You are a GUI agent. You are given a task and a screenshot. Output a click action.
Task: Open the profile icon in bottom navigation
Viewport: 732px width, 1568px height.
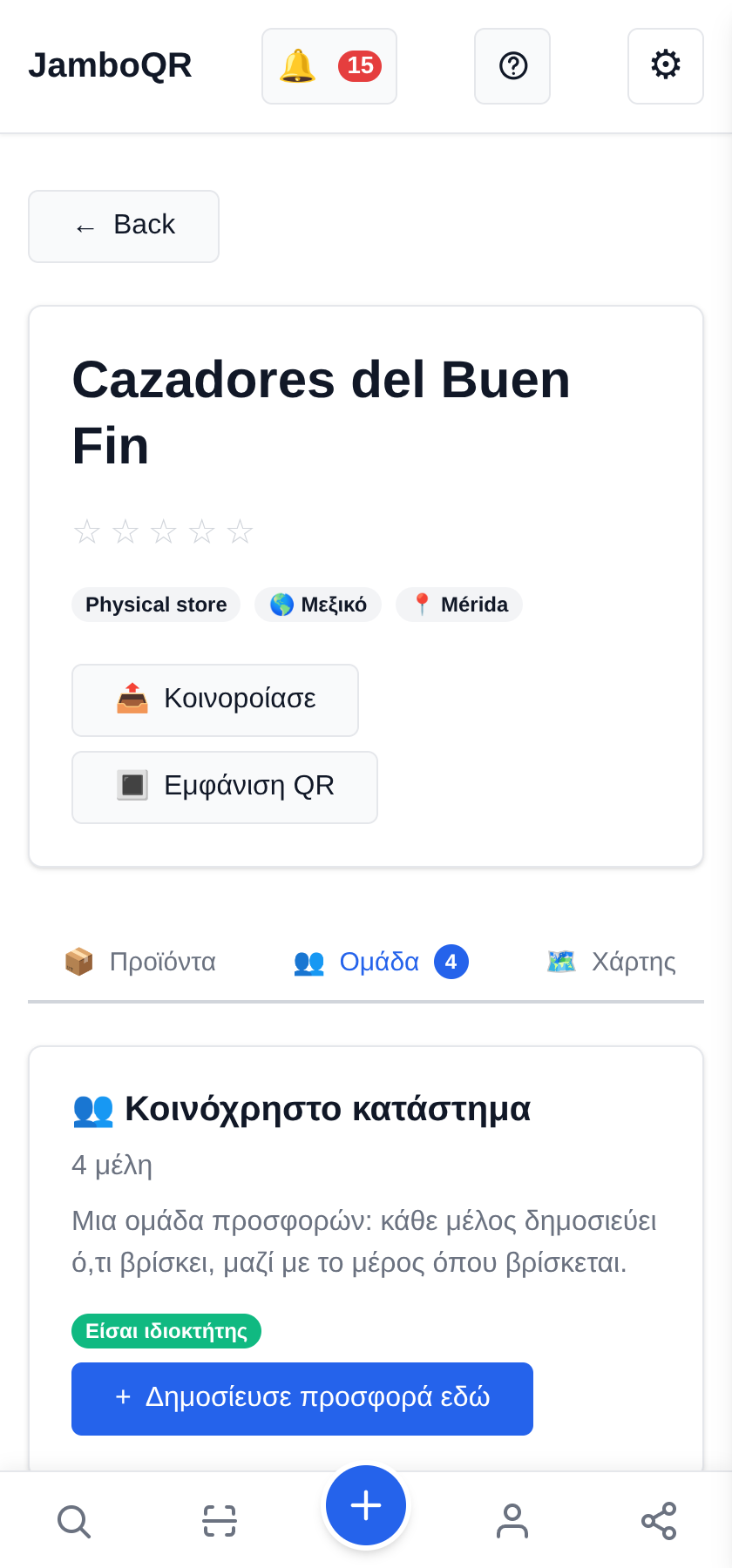pos(512,1521)
